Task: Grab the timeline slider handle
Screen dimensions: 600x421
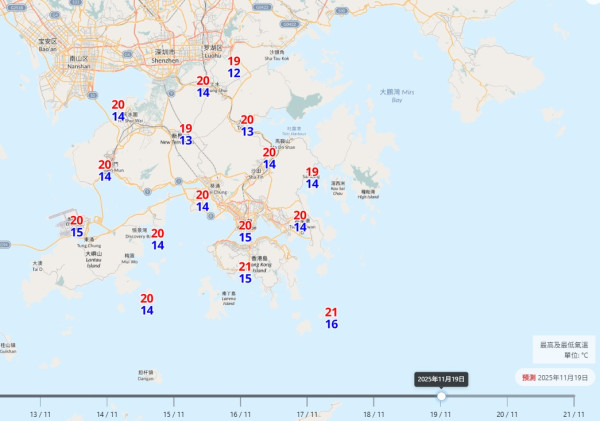Action: (441, 396)
